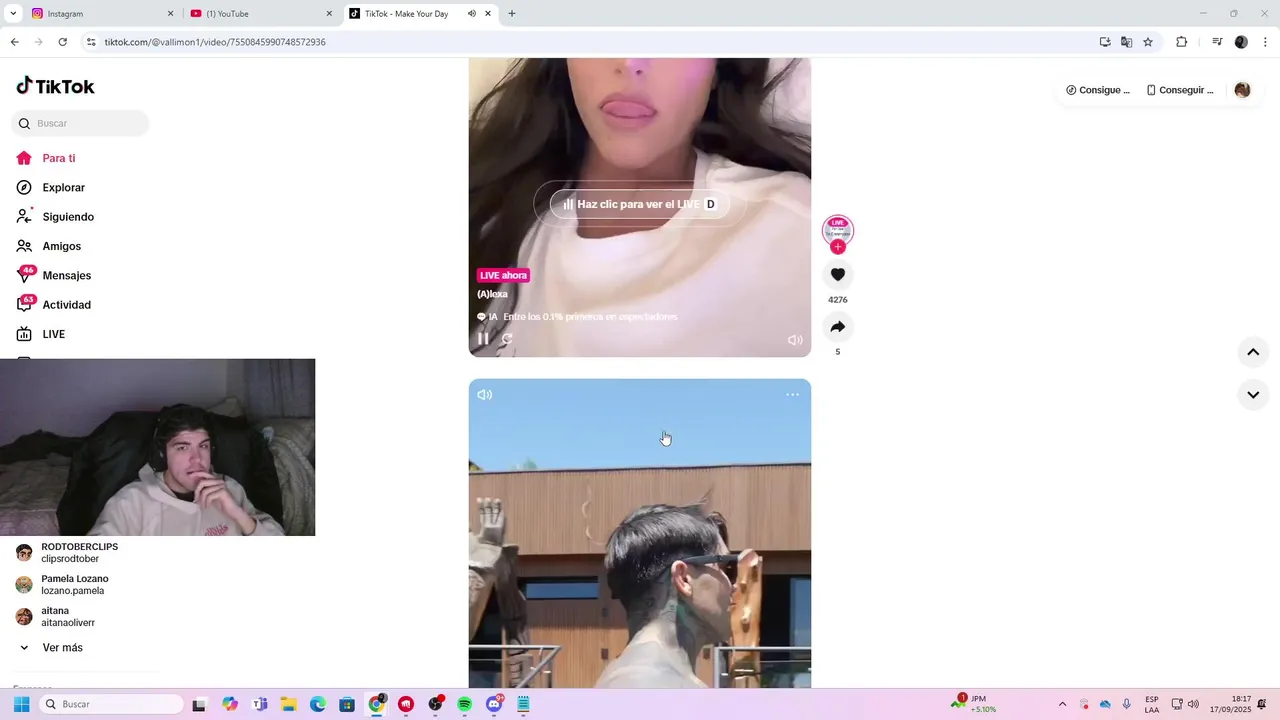Click the TikTok logo
The height and width of the screenshot is (720, 1280).
pos(55,86)
